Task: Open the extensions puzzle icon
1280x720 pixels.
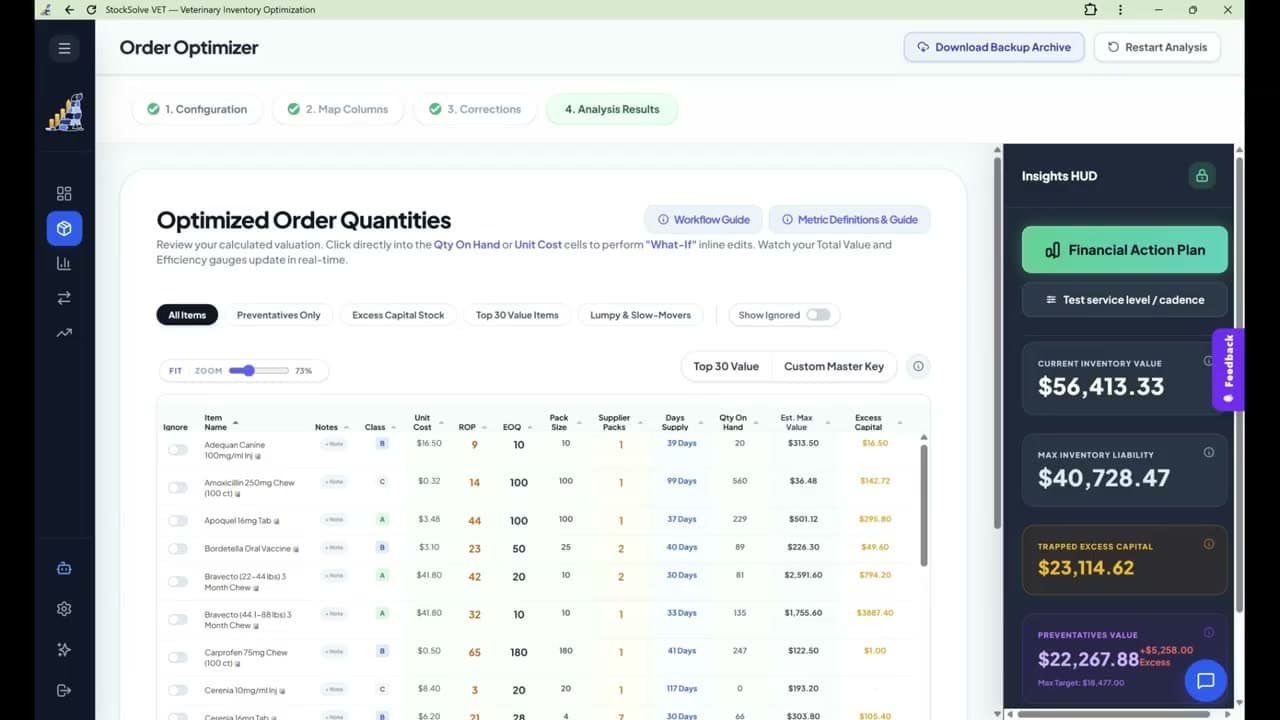Action: 1091,10
